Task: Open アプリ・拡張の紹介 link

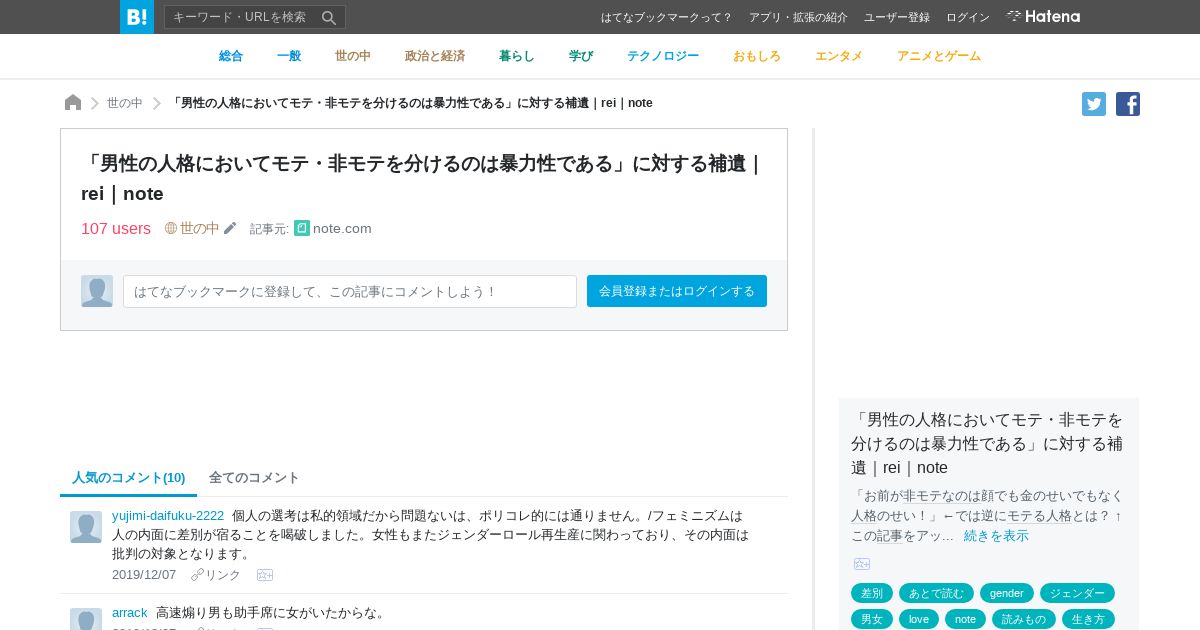Action: click(798, 17)
